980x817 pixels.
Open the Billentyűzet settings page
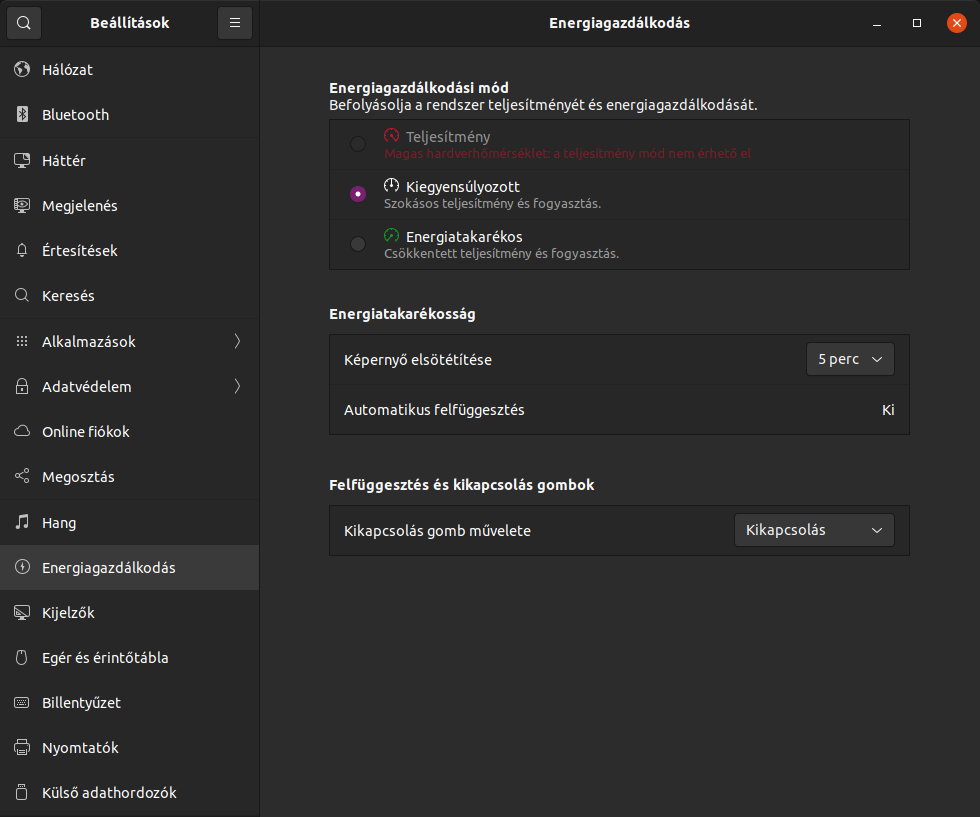point(129,703)
